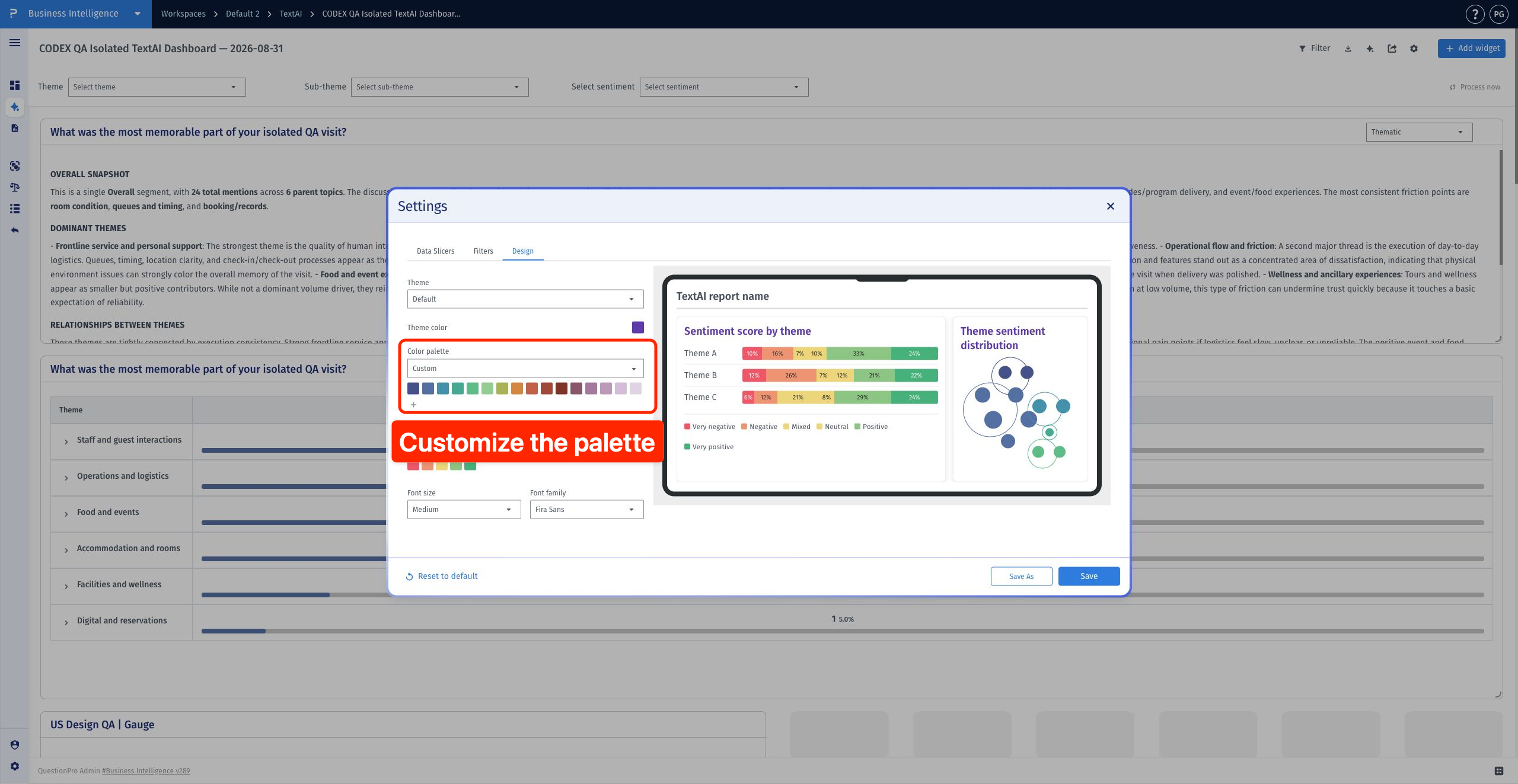Click Reset to default link
The height and width of the screenshot is (784, 1518).
pyautogui.click(x=442, y=576)
